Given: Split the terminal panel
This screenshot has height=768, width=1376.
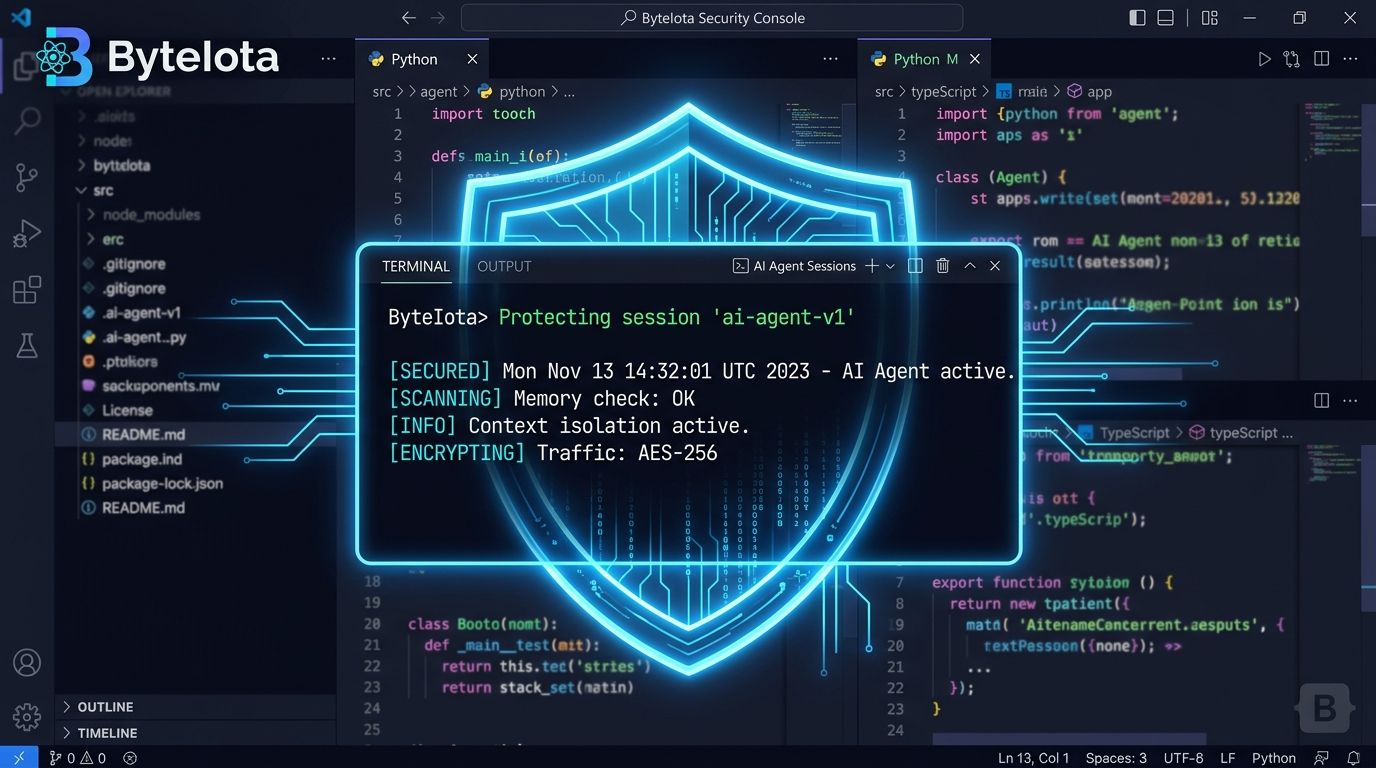Looking at the screenshot, I should pyautogui.click(x=914, y=266).
